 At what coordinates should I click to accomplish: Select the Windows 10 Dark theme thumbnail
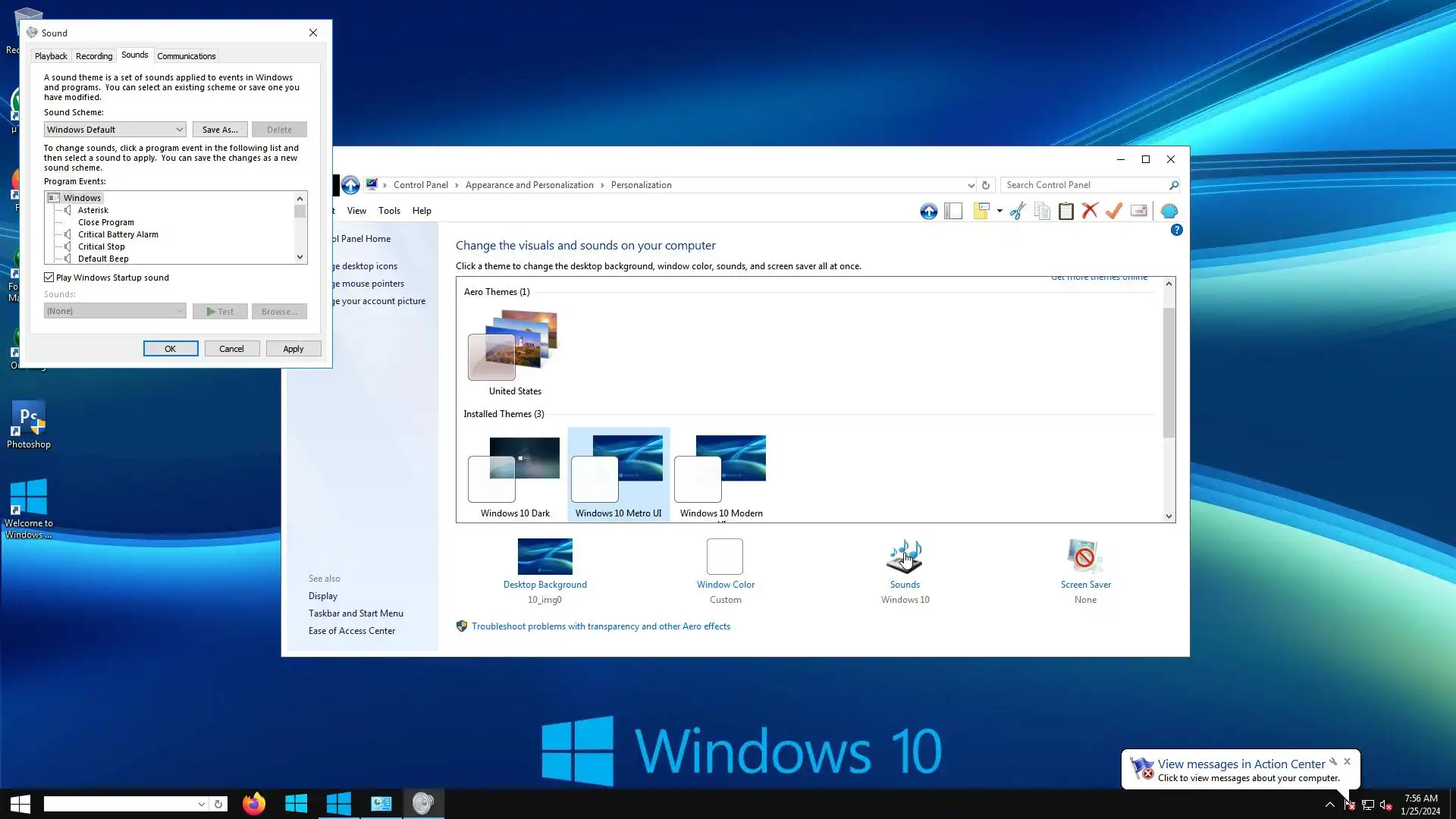(514, 470)
